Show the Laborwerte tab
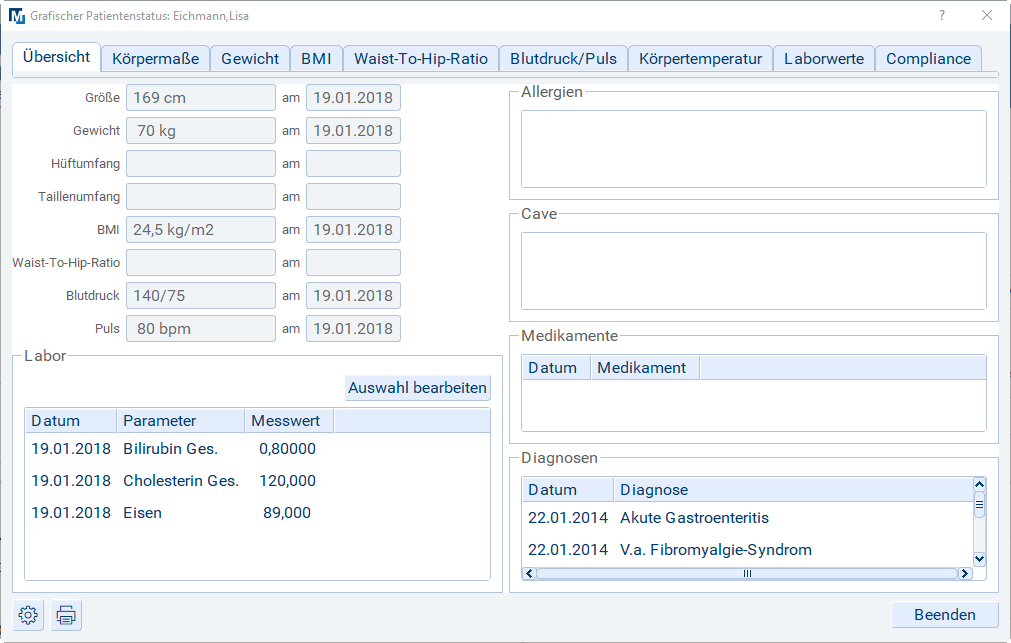 (824, 59)
